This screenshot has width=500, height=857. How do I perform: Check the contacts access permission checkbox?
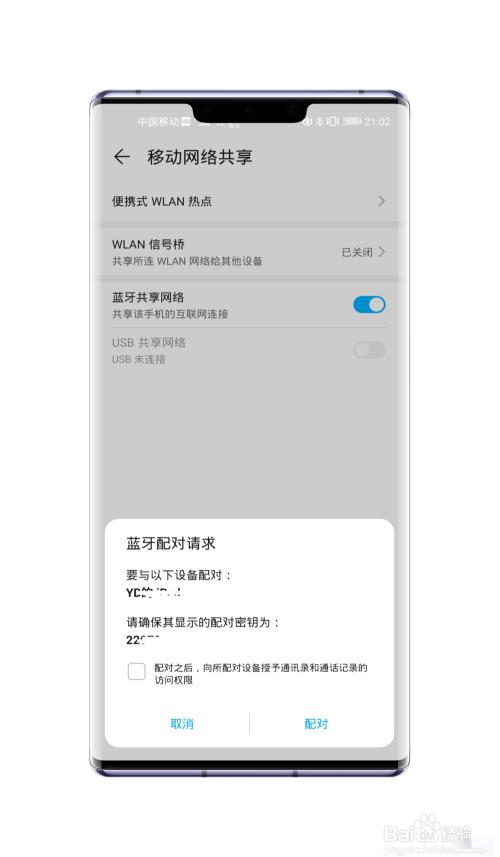[137, 671]
